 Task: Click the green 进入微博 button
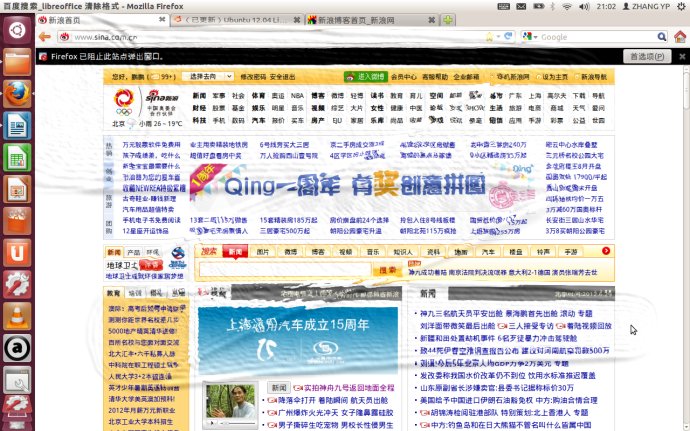(366, 77)
